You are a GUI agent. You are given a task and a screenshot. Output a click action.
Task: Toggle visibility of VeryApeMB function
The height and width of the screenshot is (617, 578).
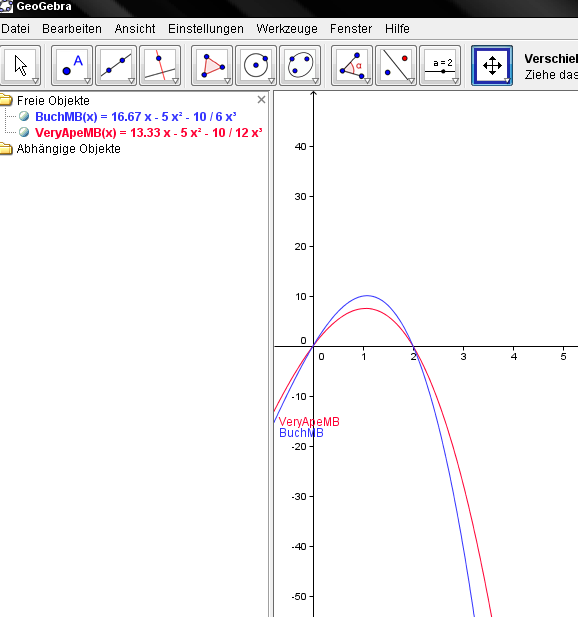[x=24, y=132]
